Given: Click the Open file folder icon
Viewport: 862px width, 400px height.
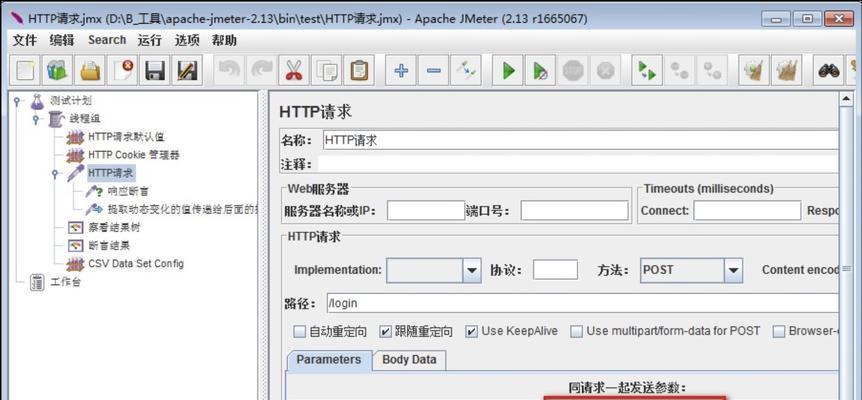Looking at the screenshot, I should 90,70.
